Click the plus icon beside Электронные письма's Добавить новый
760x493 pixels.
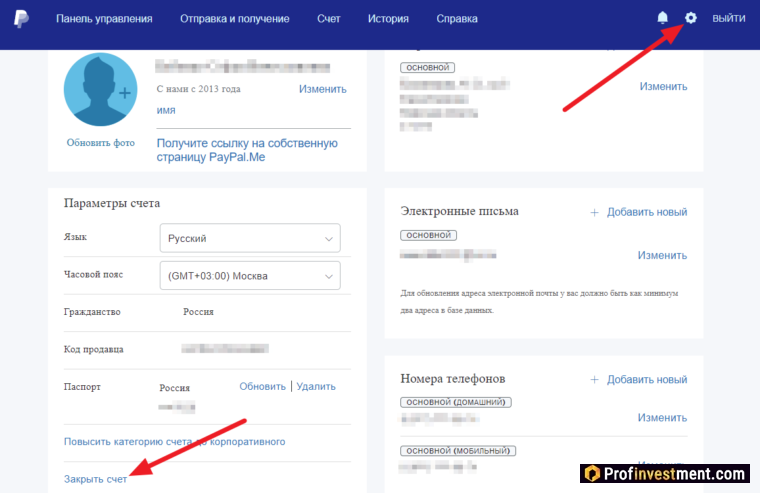(x=594, y=212)
